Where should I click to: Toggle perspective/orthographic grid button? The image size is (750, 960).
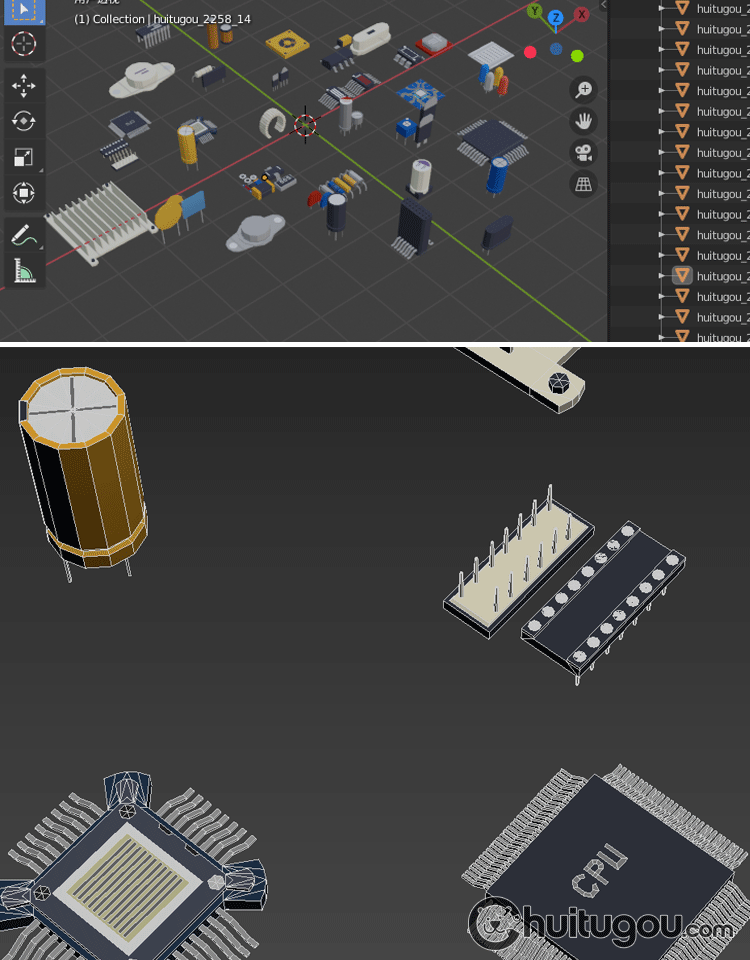[x=583, y=184]
